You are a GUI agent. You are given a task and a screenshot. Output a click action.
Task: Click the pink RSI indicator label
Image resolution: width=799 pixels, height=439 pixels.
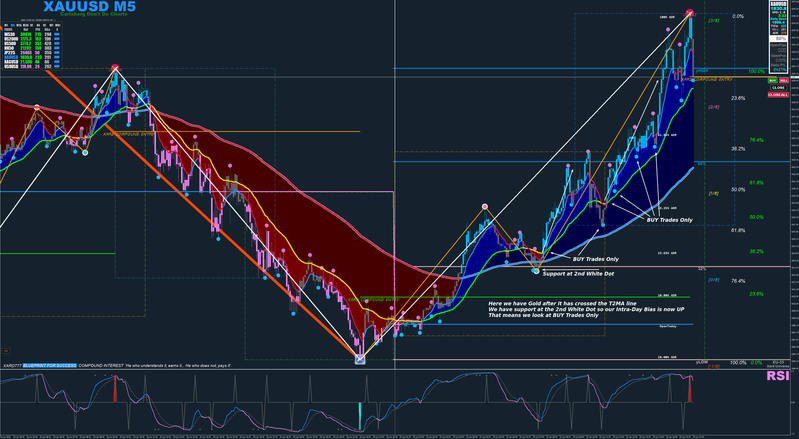pos(778,376)
